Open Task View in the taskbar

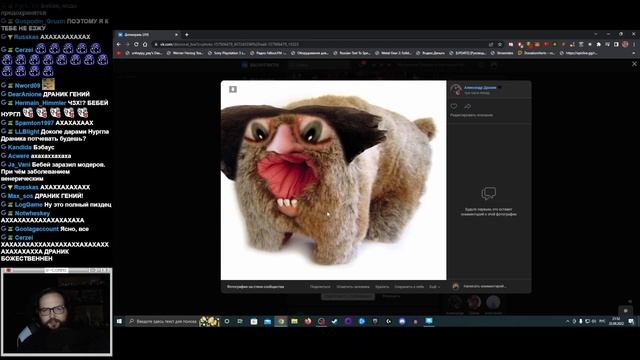240,322
